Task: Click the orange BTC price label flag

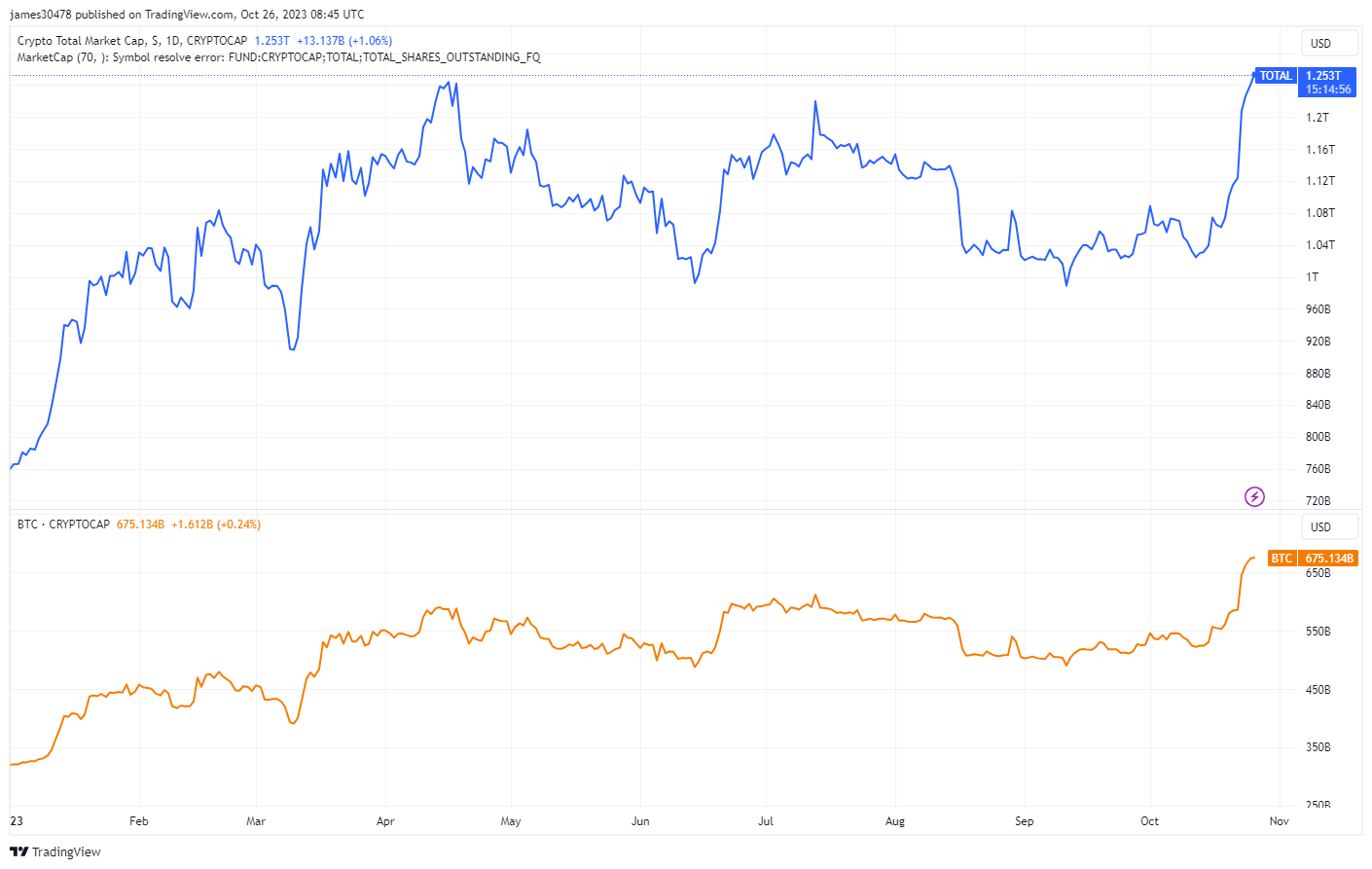Action: point(1282,558)
